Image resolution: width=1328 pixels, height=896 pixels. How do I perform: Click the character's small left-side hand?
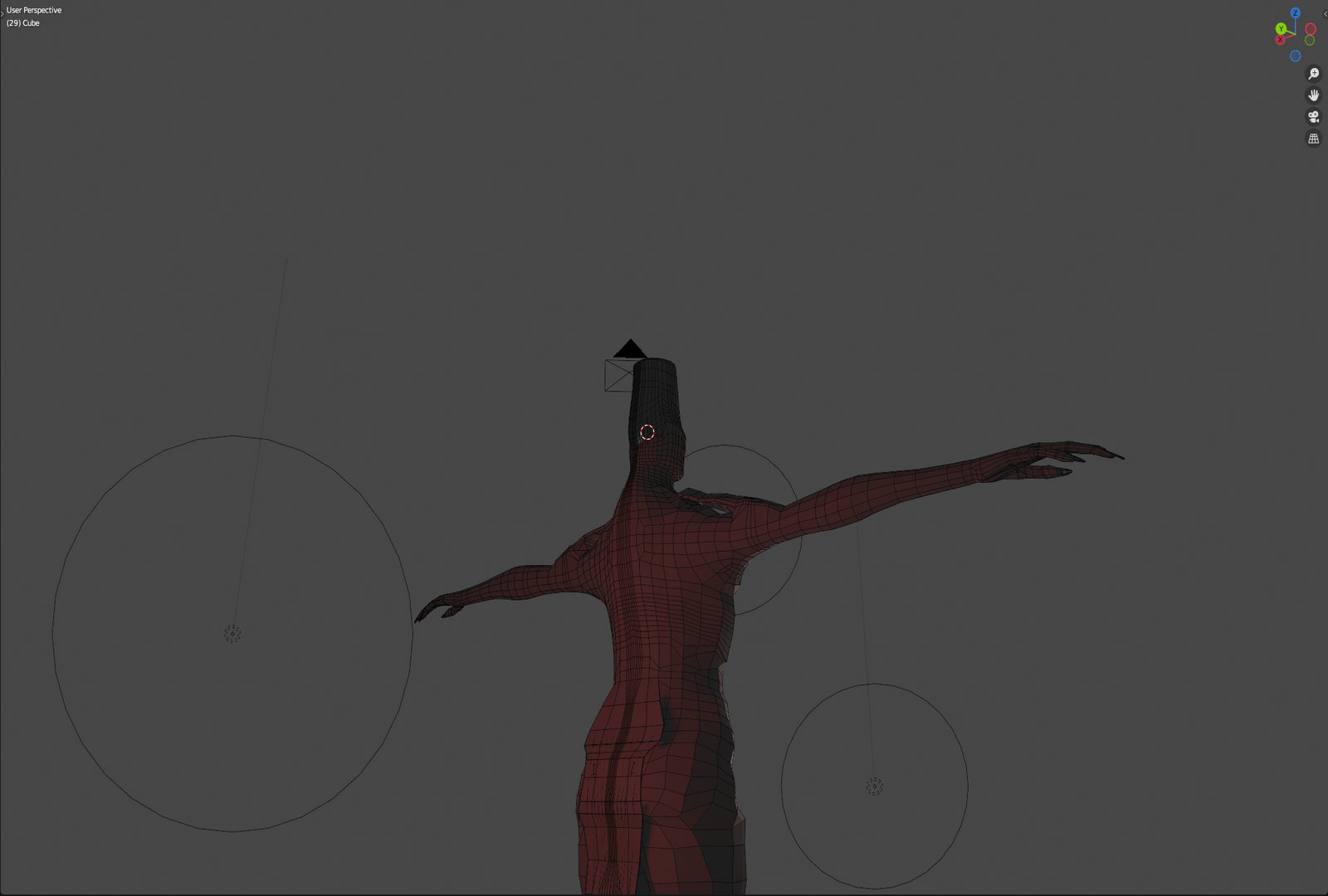[x=438, y=608]
